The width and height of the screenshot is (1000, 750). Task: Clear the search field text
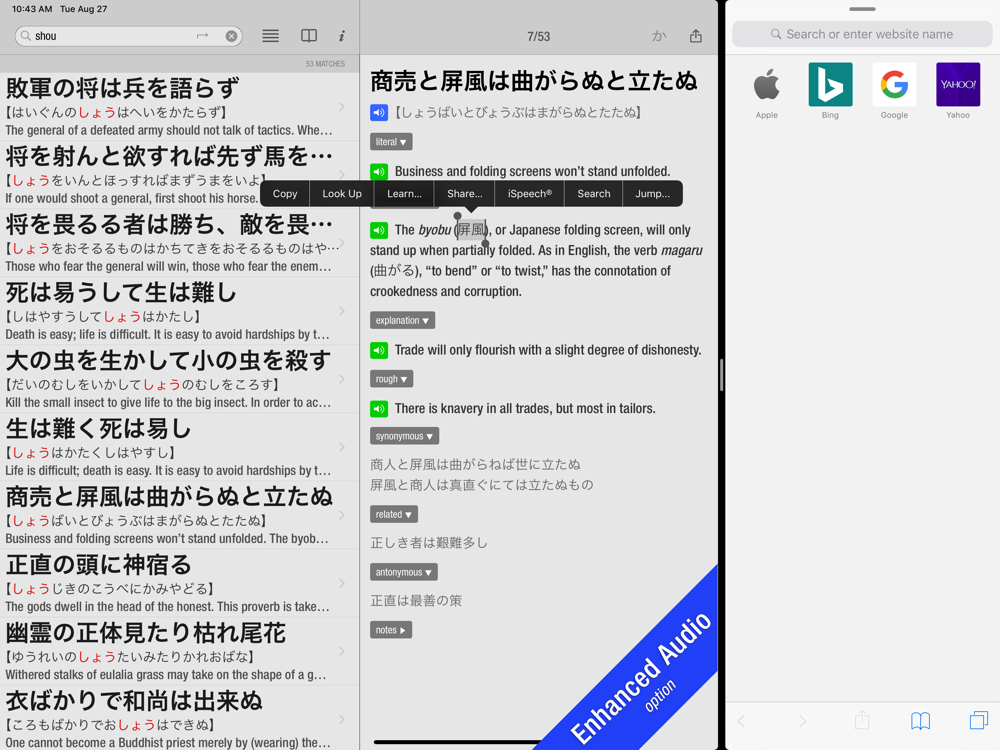click(232, 36)
